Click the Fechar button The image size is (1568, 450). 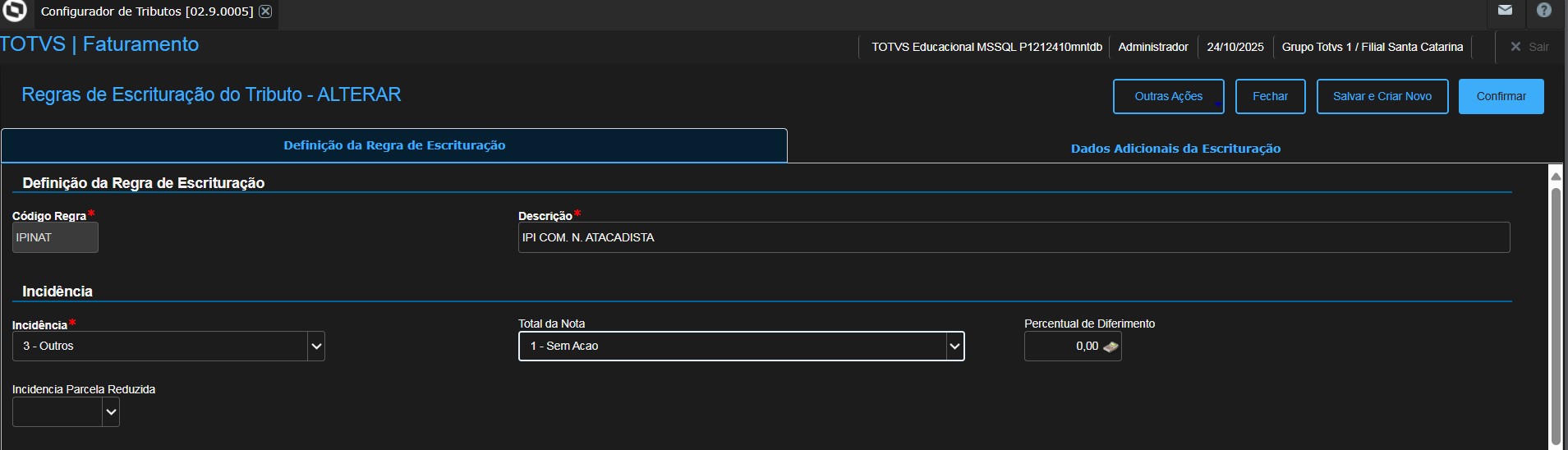pos(1270,96)
